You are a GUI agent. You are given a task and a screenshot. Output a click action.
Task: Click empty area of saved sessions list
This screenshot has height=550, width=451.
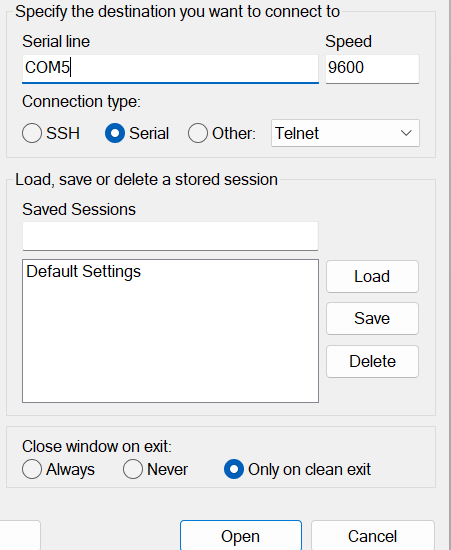pyautogui.click(x=170, y=344)
